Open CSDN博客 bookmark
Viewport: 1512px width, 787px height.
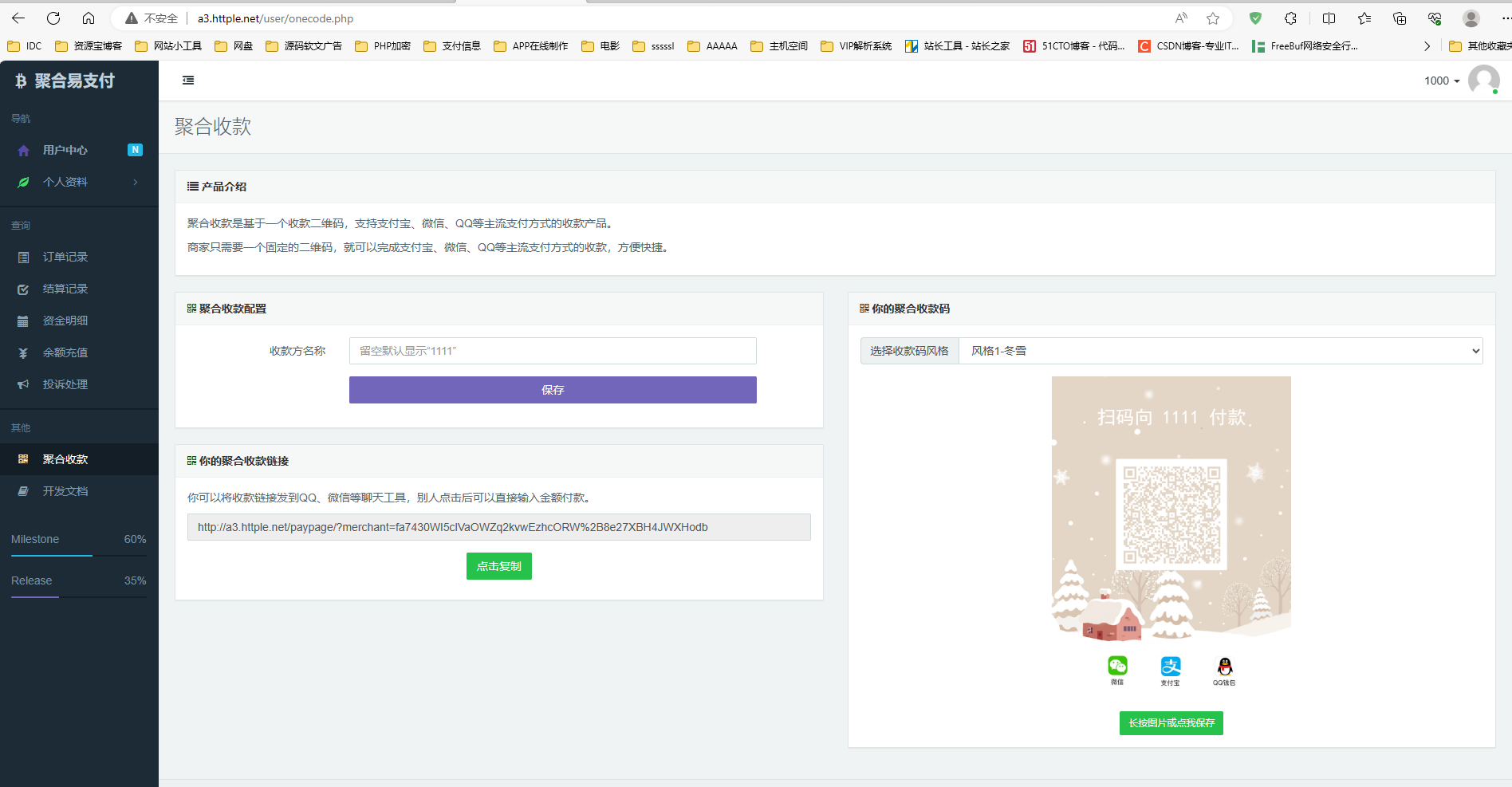click(x=1189, y=46)
